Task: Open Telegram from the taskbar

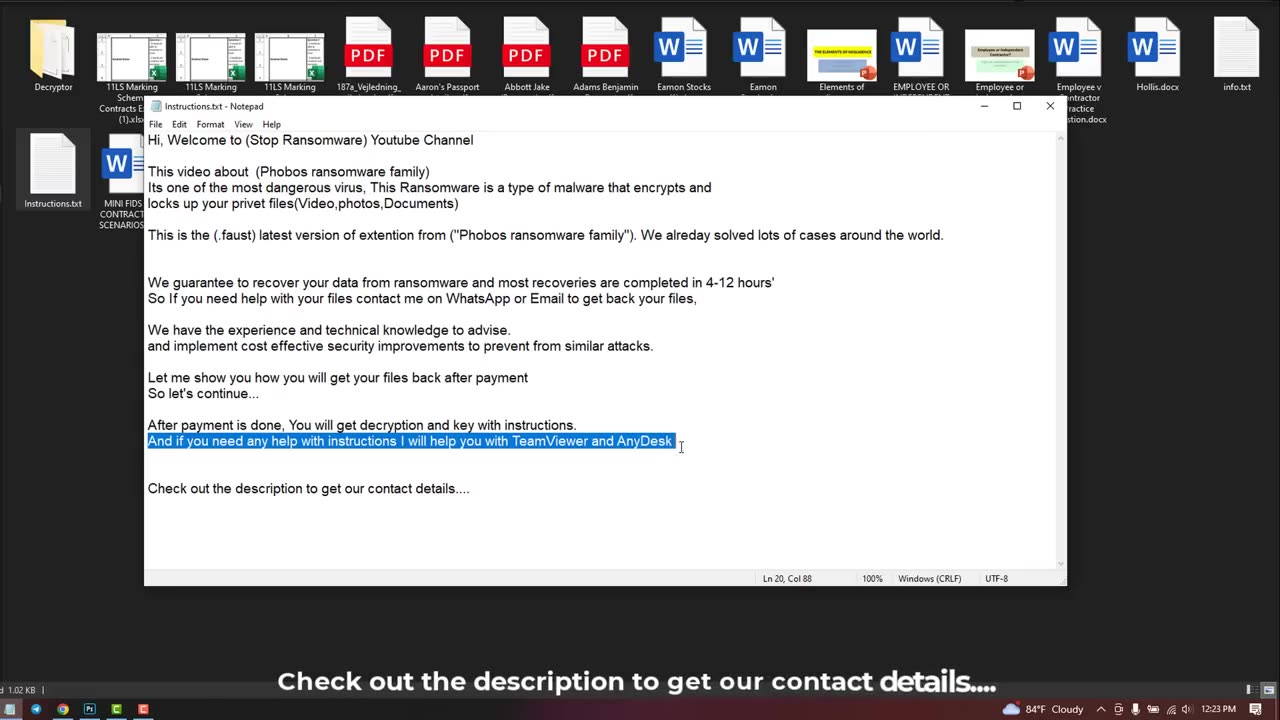Action: (x=36, y=709)
